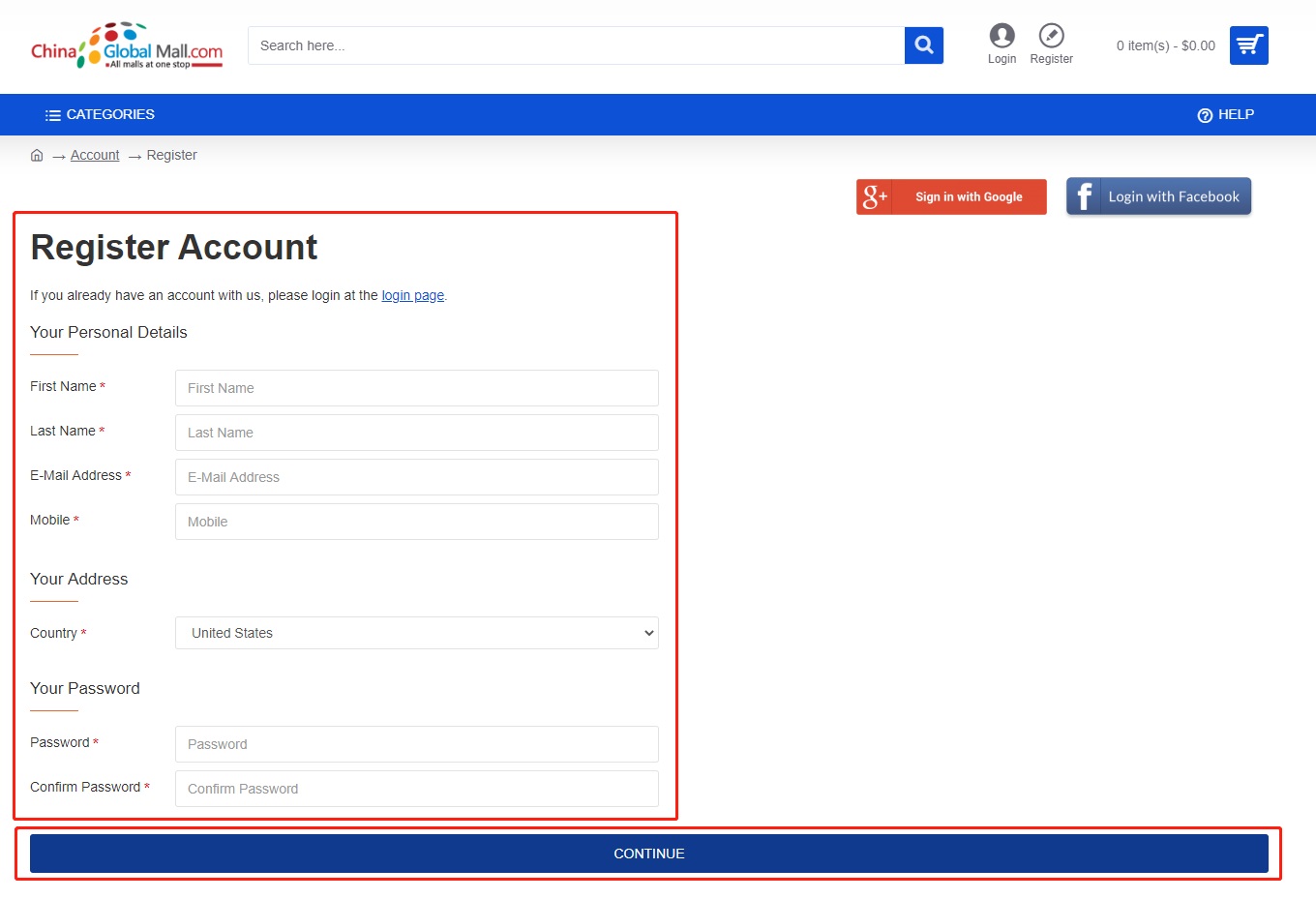Click the Register breadcrumb text
Viewport: 1316px width, 899px height.
point(171,155)
